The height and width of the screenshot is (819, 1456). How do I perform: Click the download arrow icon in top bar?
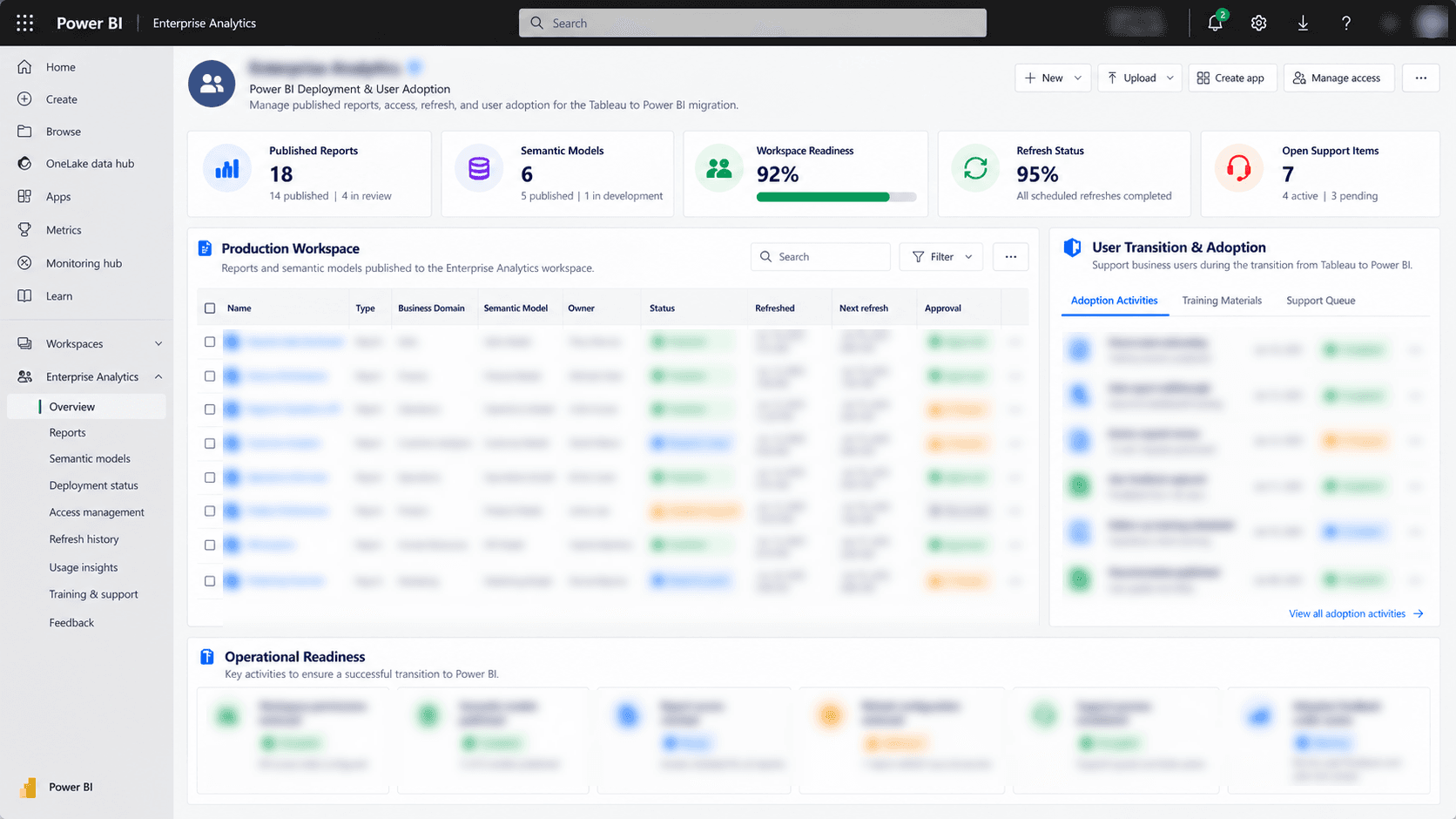(1303, 23)
